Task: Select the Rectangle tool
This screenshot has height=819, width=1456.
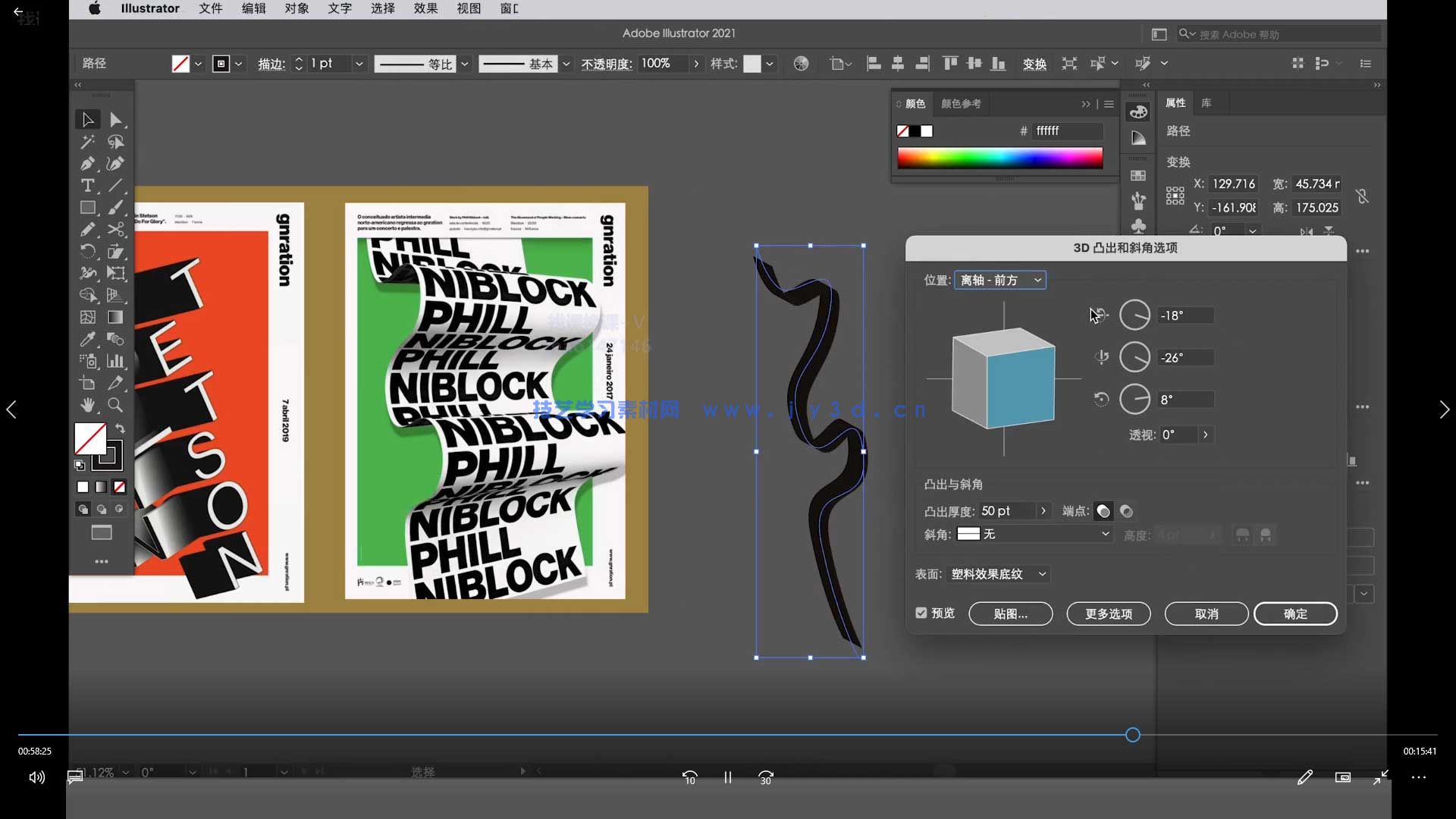Action: 87,208
